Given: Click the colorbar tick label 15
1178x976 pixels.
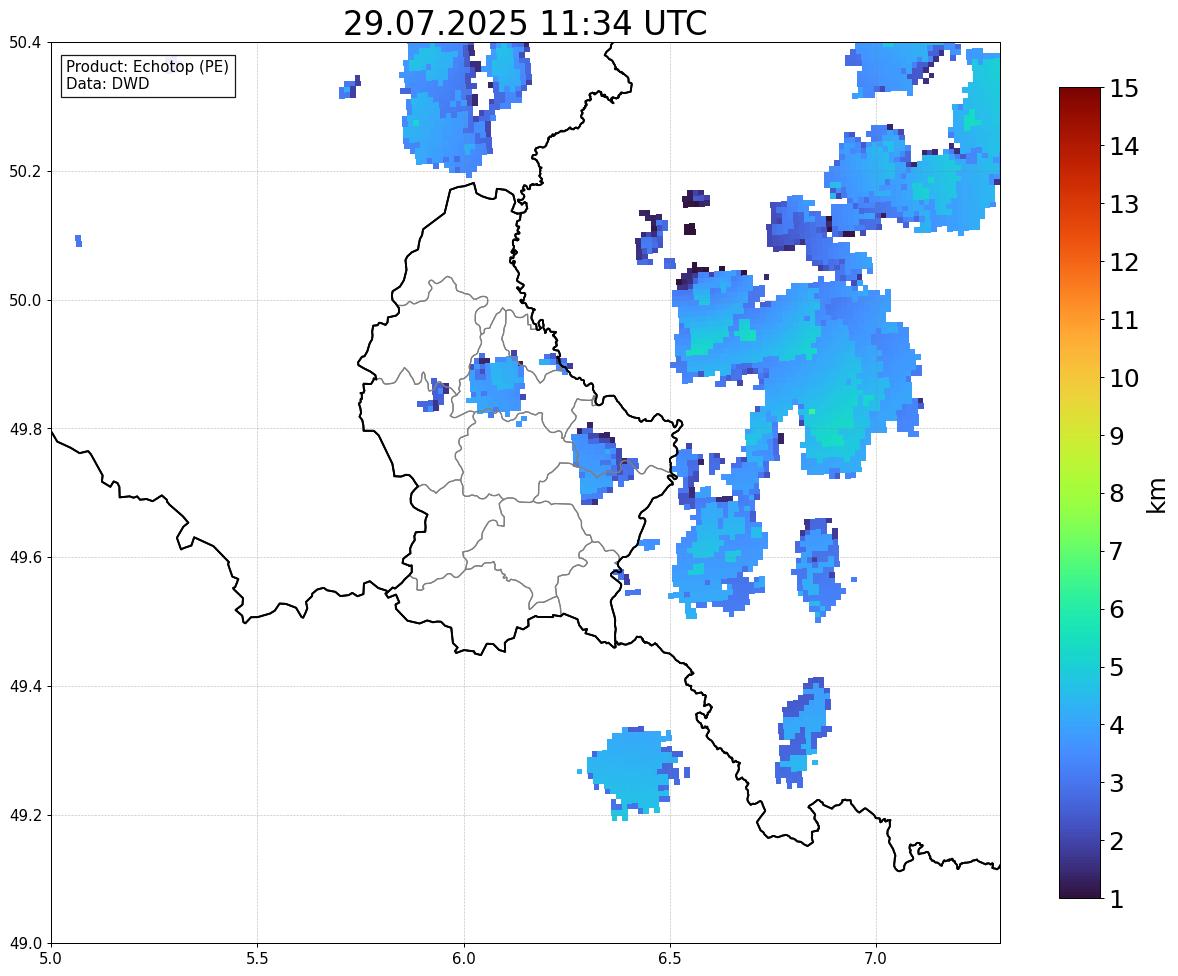Looking at the screenshot, I should tap(1124, 89).
